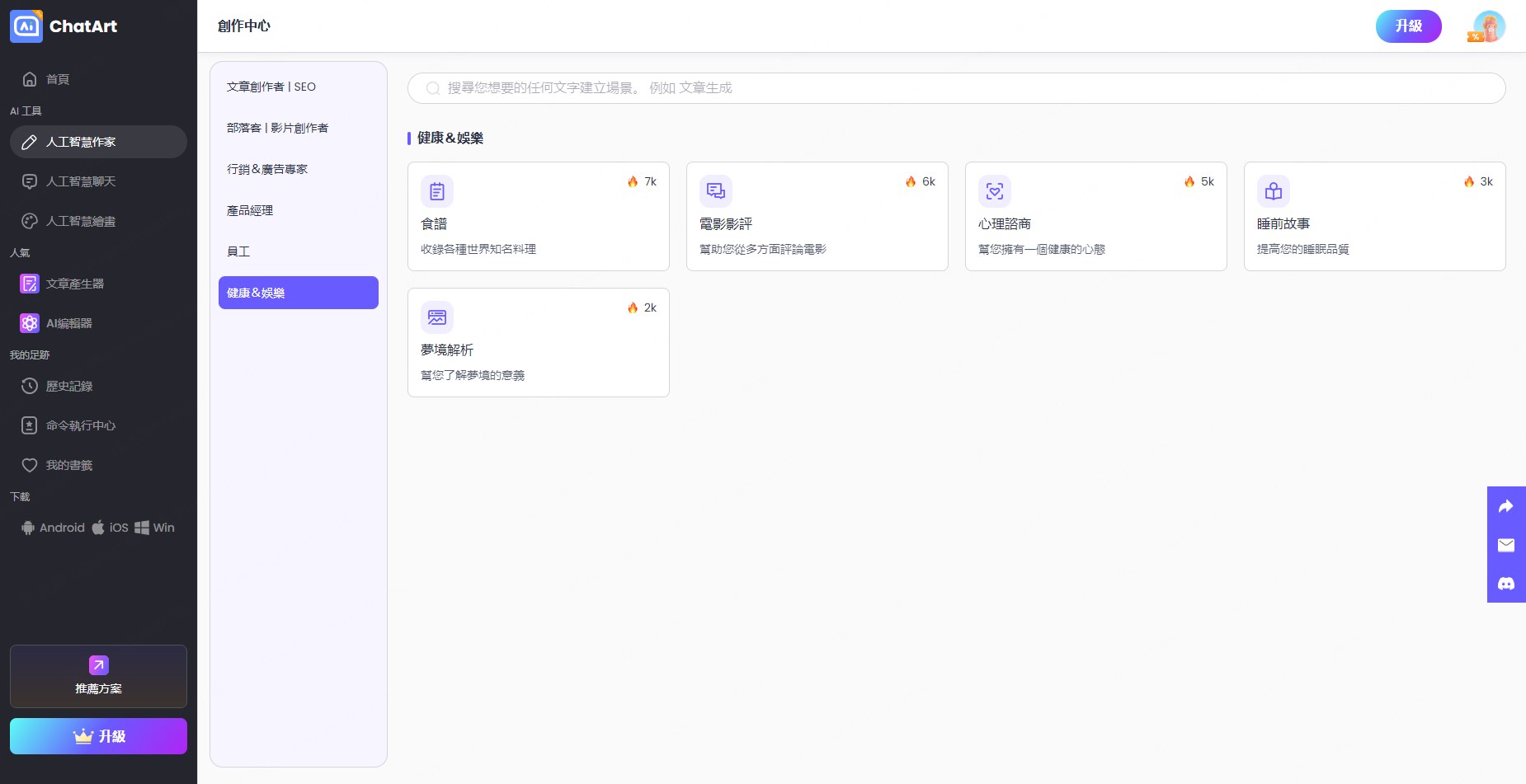Click the 健康&娛樂 section heading
The width and height of the screenshot is (1526, 784).
click(x=450, y=138)
